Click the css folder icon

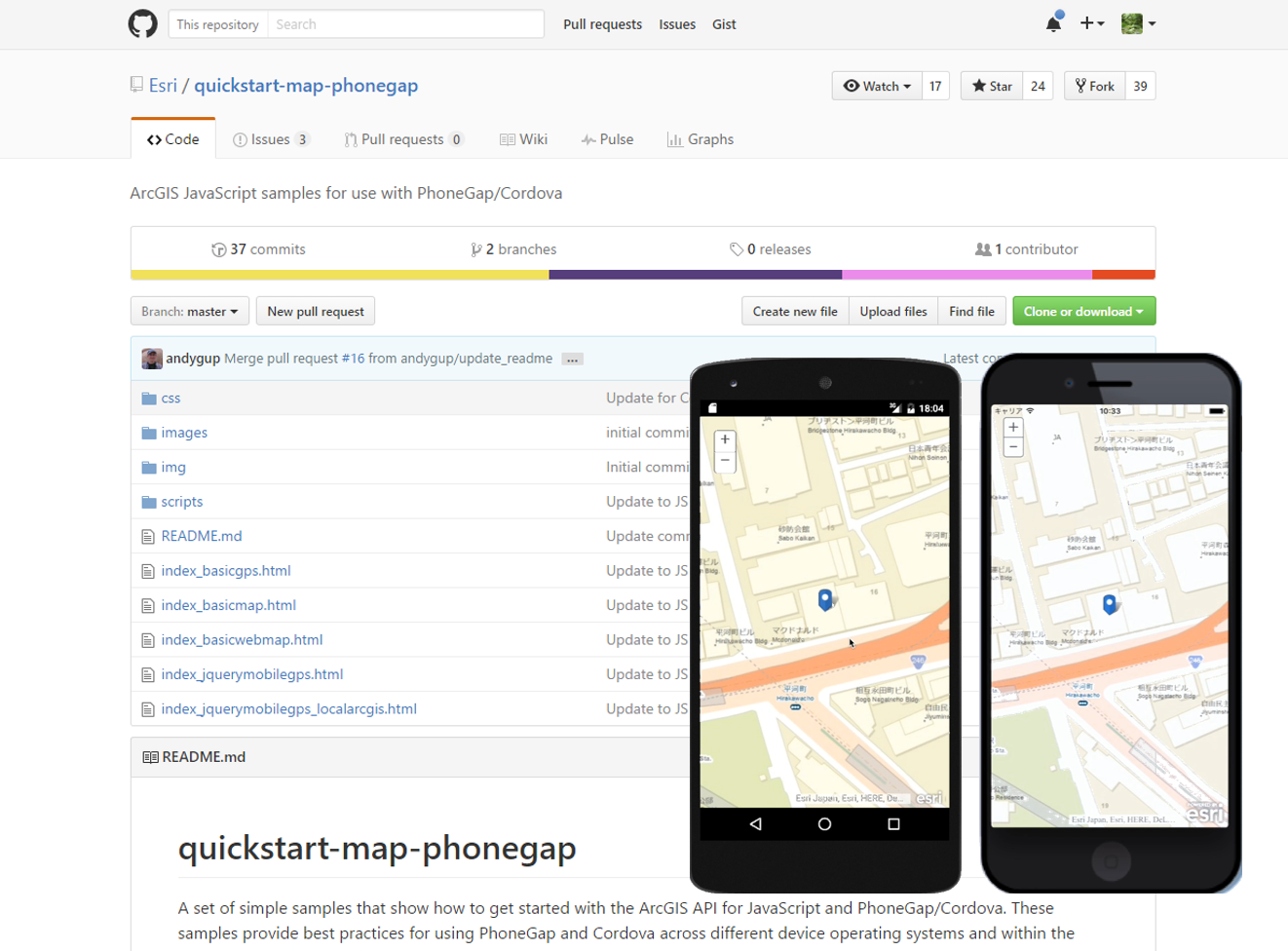pyautogui.click(x=149, y=399)
